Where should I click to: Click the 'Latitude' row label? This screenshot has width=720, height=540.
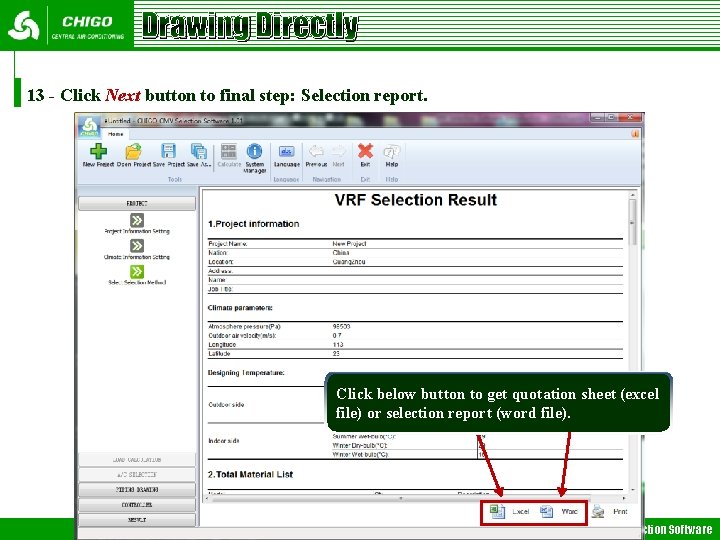click(x=219, y=354)
